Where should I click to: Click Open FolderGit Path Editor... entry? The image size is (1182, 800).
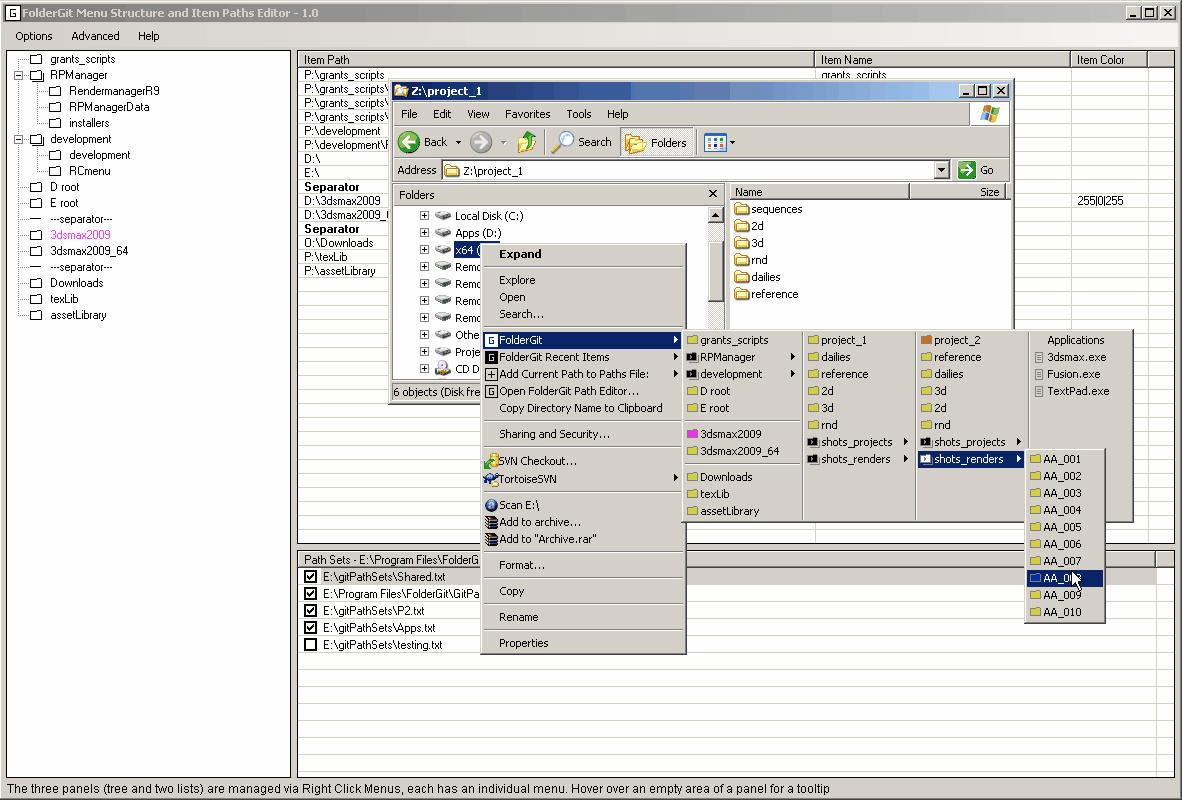[583, 391]
